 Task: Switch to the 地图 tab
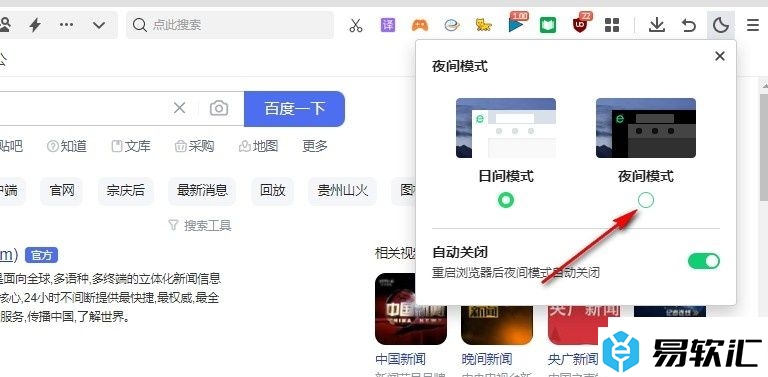click(x=258, y=146)
